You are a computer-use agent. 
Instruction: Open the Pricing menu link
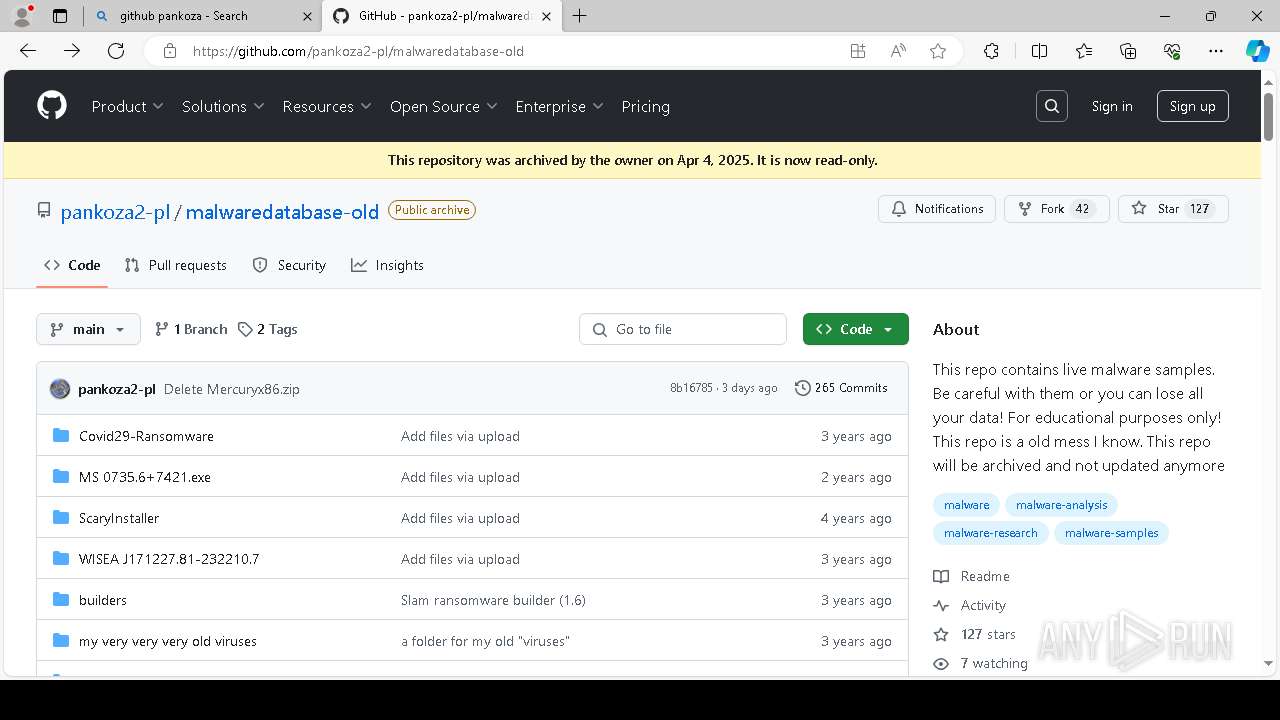click(645, 106)
